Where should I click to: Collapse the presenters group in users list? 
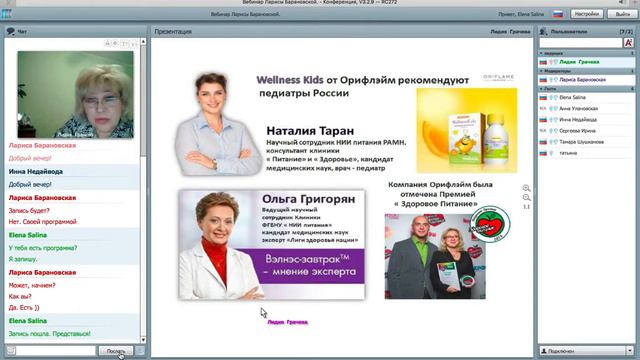541,53
